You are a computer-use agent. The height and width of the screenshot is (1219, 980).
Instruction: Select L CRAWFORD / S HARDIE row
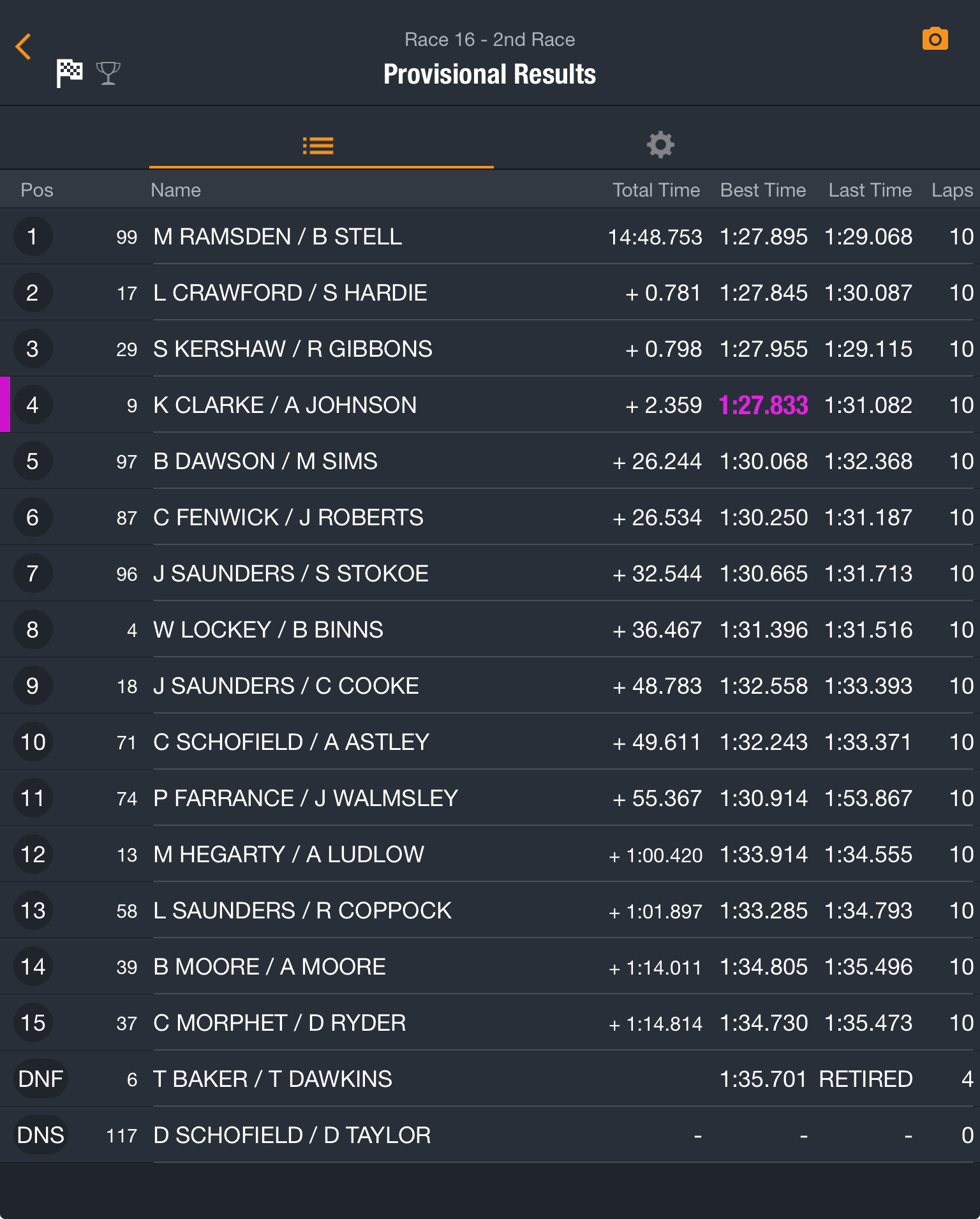tap(290, 293)
